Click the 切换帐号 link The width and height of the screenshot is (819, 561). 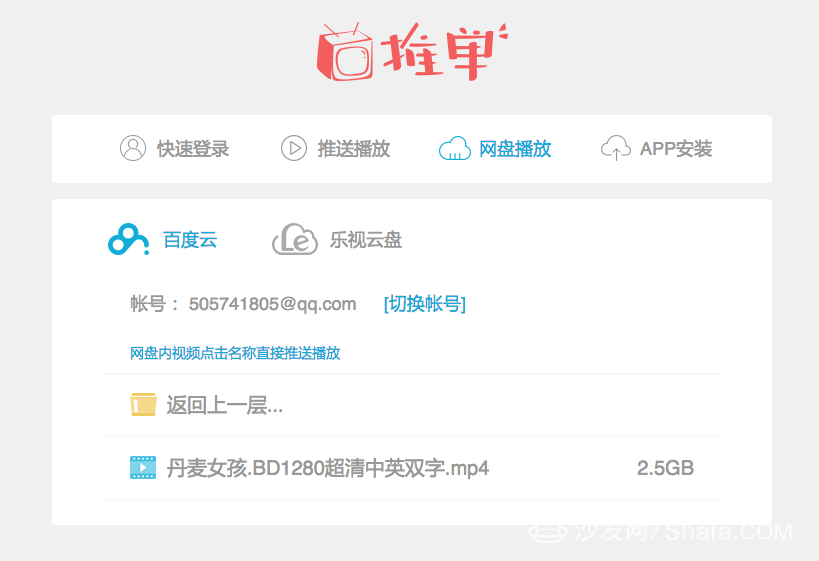425,303
